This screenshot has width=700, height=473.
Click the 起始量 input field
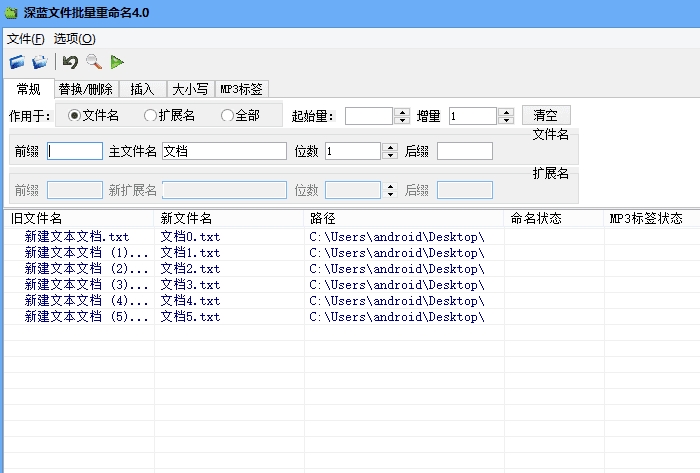pyautogui.click(x=369, y=116)
